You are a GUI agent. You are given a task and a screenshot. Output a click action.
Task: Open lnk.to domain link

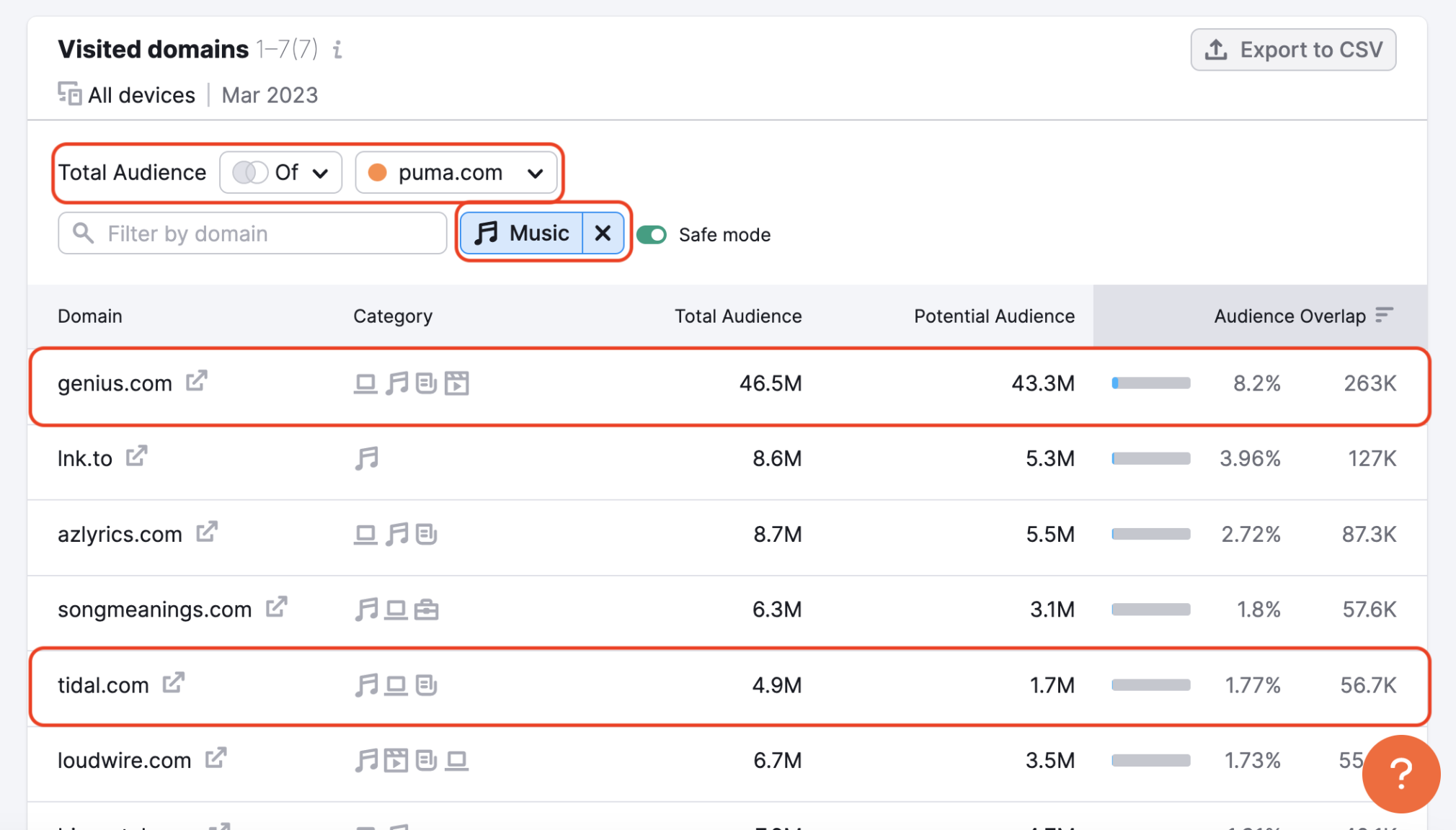click(85, 458)
